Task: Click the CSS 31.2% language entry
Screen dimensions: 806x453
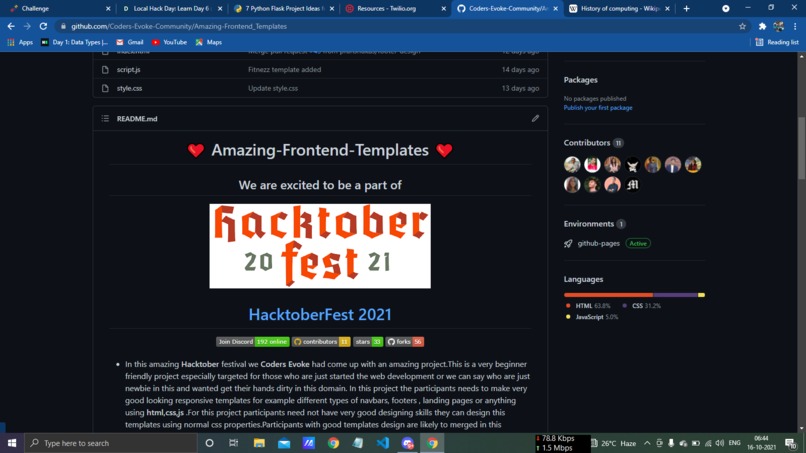Action: [x=642, y=305]
